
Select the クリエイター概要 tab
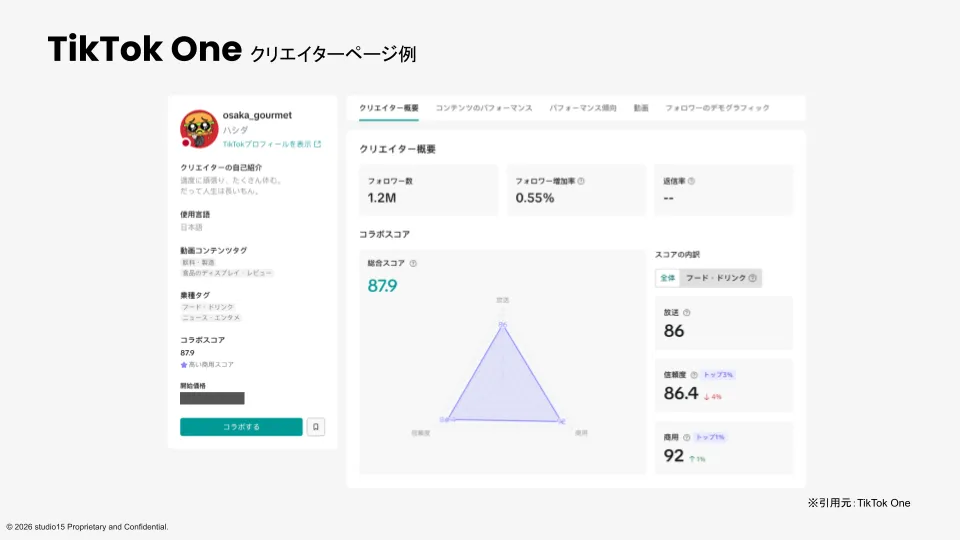pos(389,107)
